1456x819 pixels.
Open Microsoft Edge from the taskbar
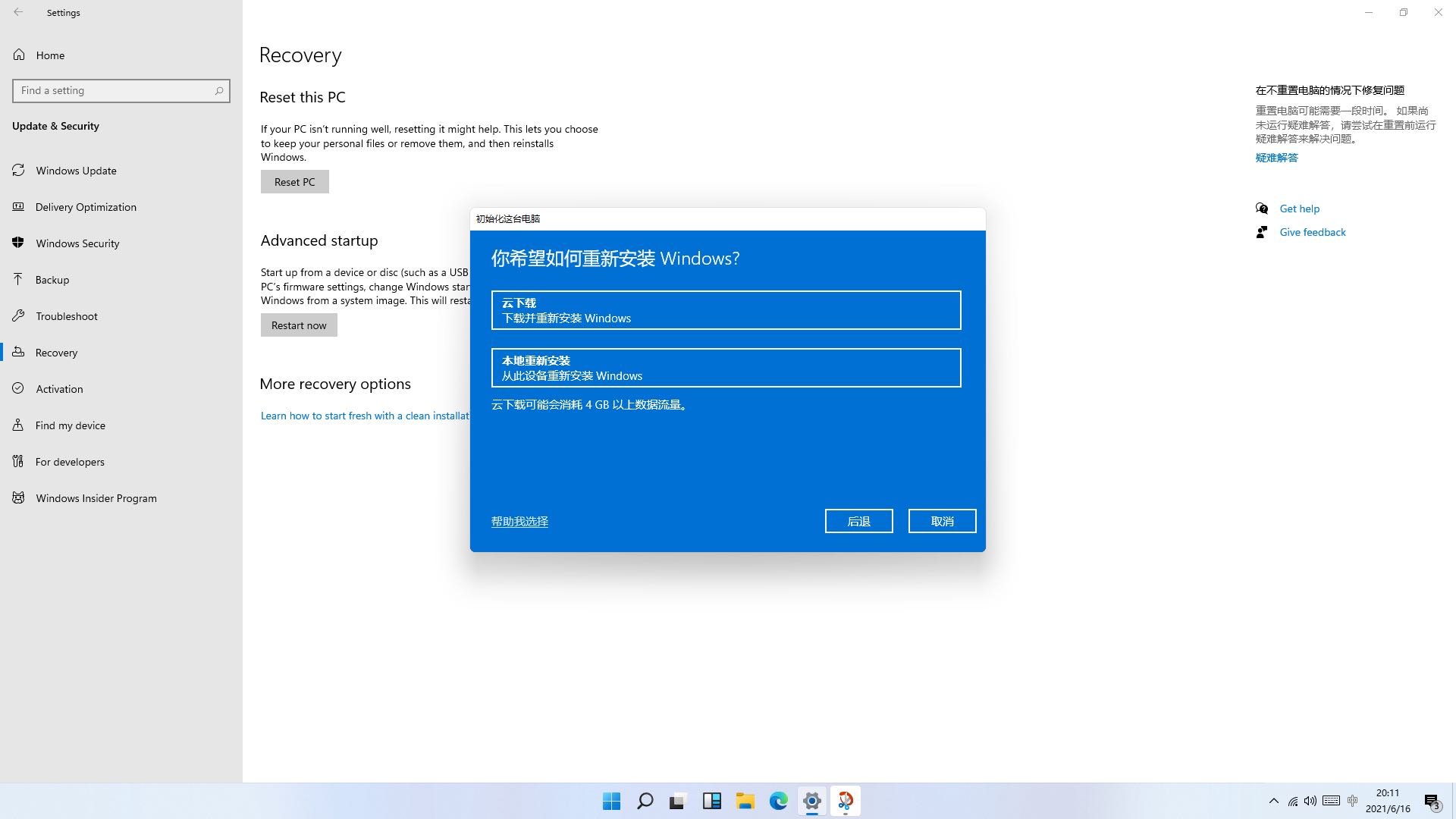click(x=778, y=801)
